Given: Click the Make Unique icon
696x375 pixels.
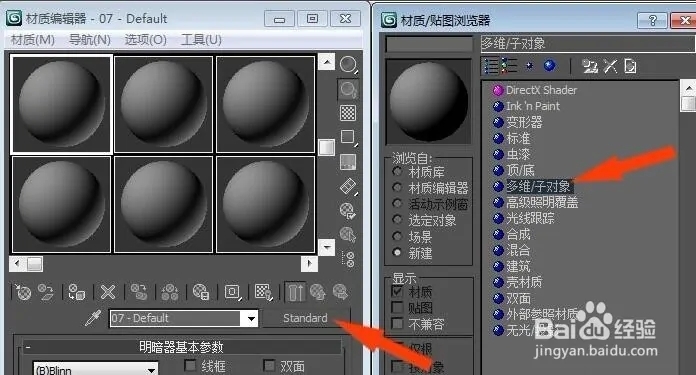Looking at the screenshot, I should click(x=170, y=292).
